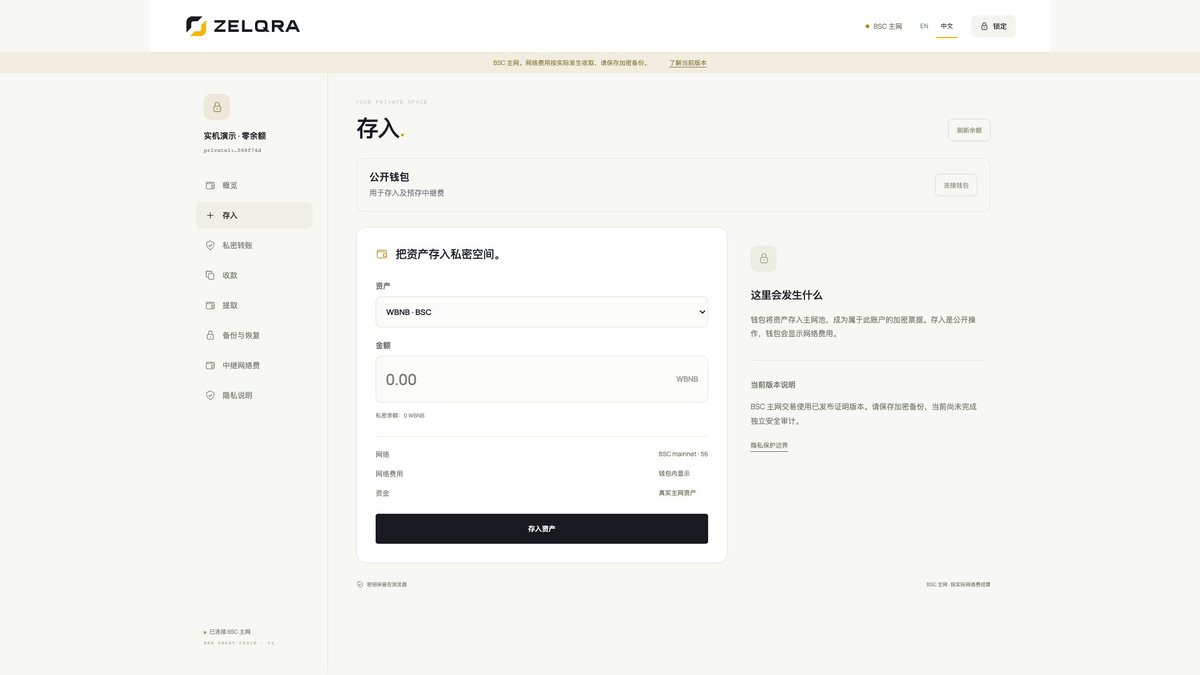
Task: Click the 锁定 button
Action: (x=993, y=26)
